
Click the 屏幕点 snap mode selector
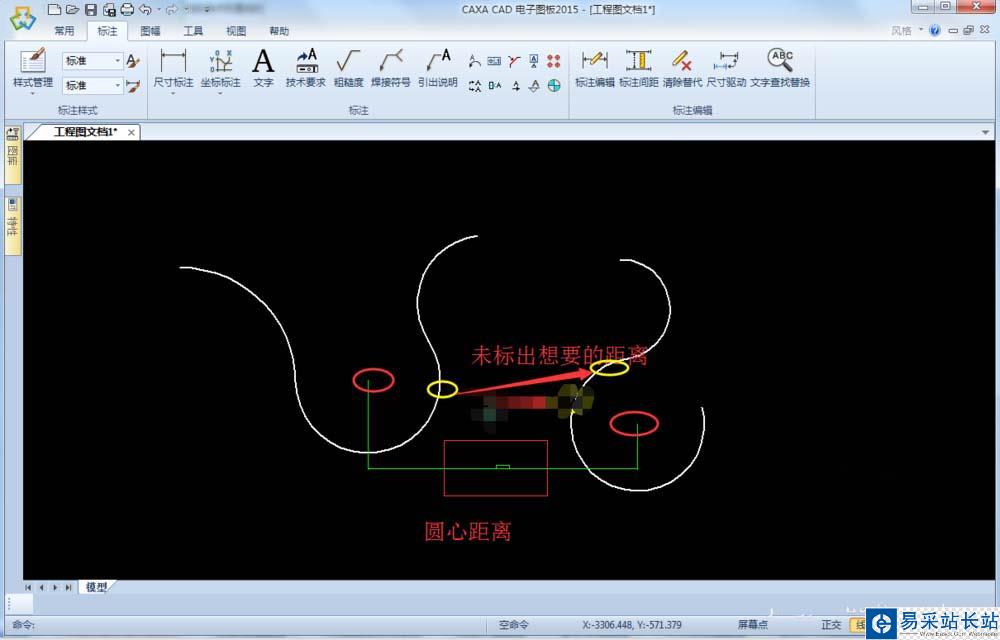tap(753, 625)
